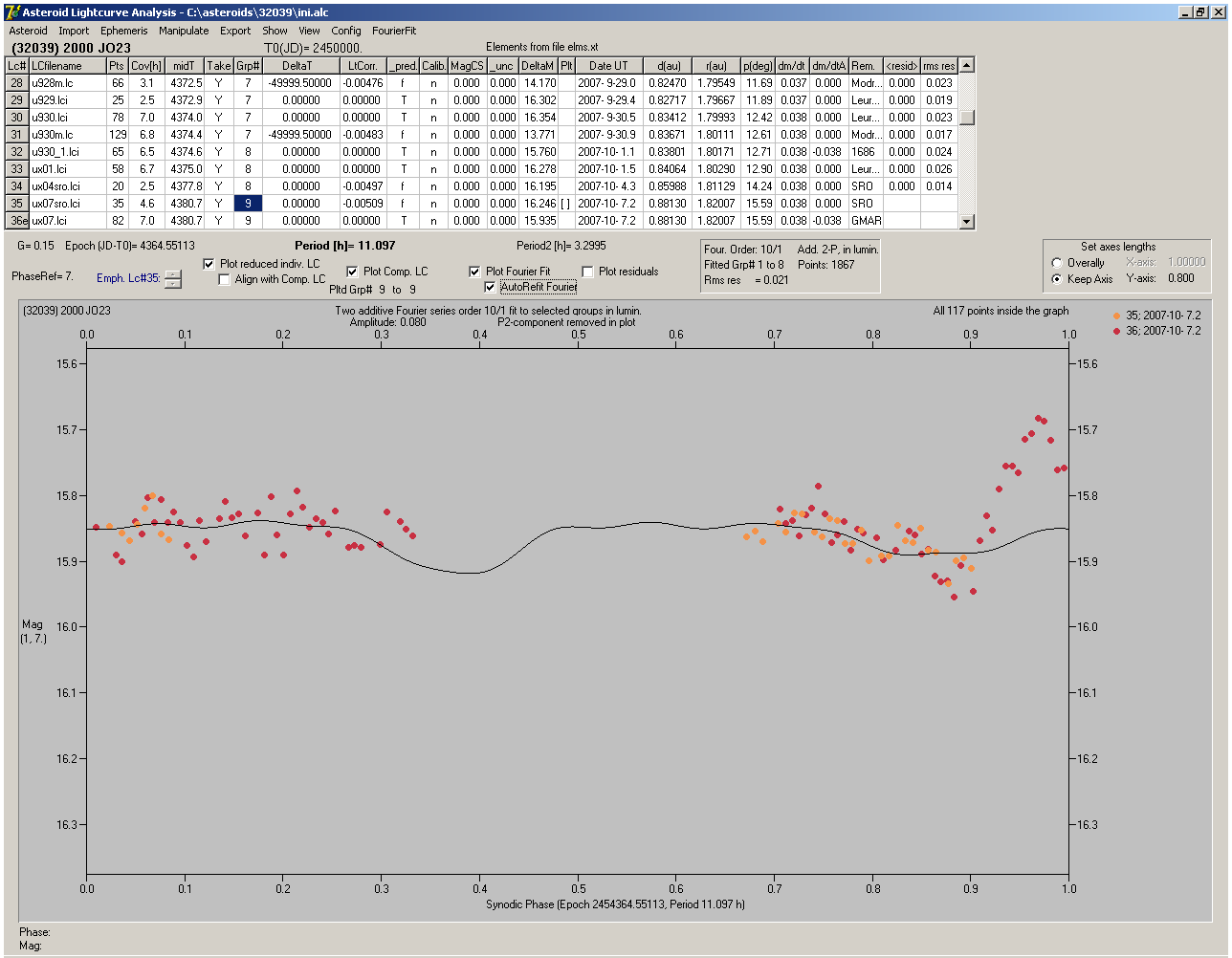Click the scroll-down arrow of the lightcurve table

(967, 222)
